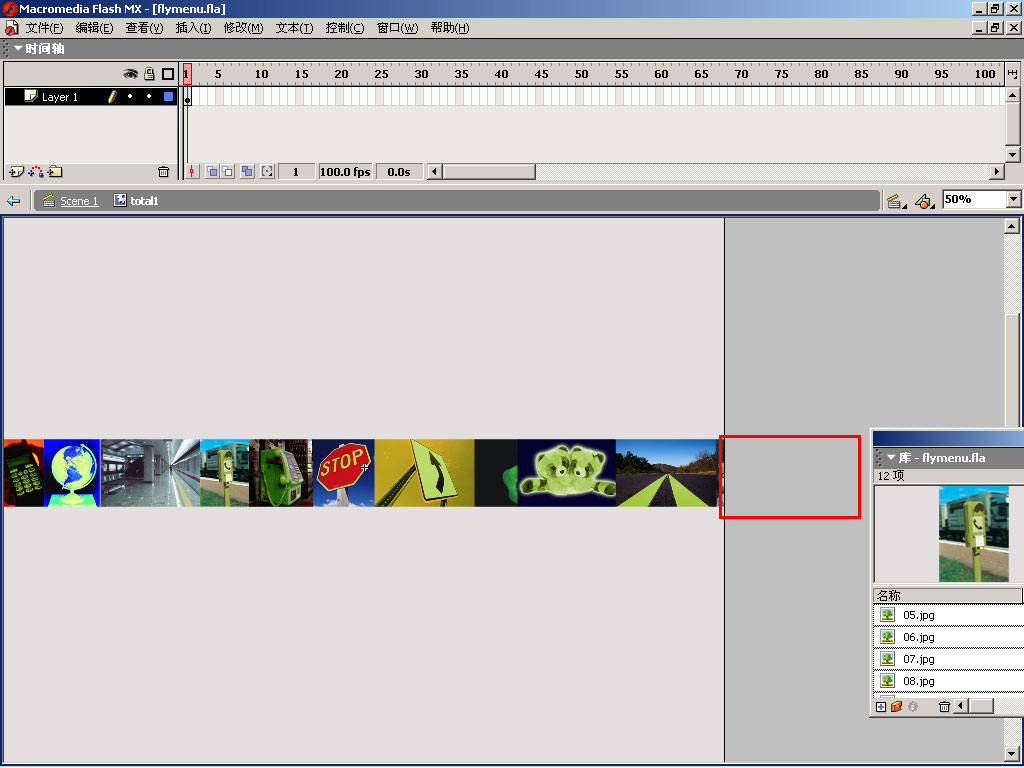Click the stage vertical scrollbar up arrow

point(1012,227)
